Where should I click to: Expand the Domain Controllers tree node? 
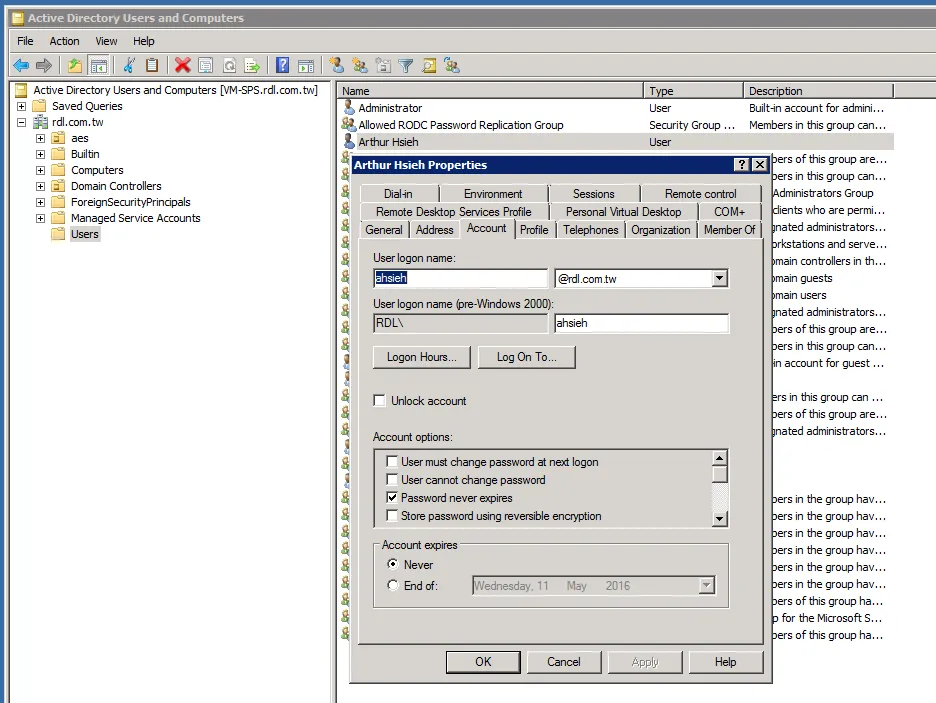click(40, 186)
